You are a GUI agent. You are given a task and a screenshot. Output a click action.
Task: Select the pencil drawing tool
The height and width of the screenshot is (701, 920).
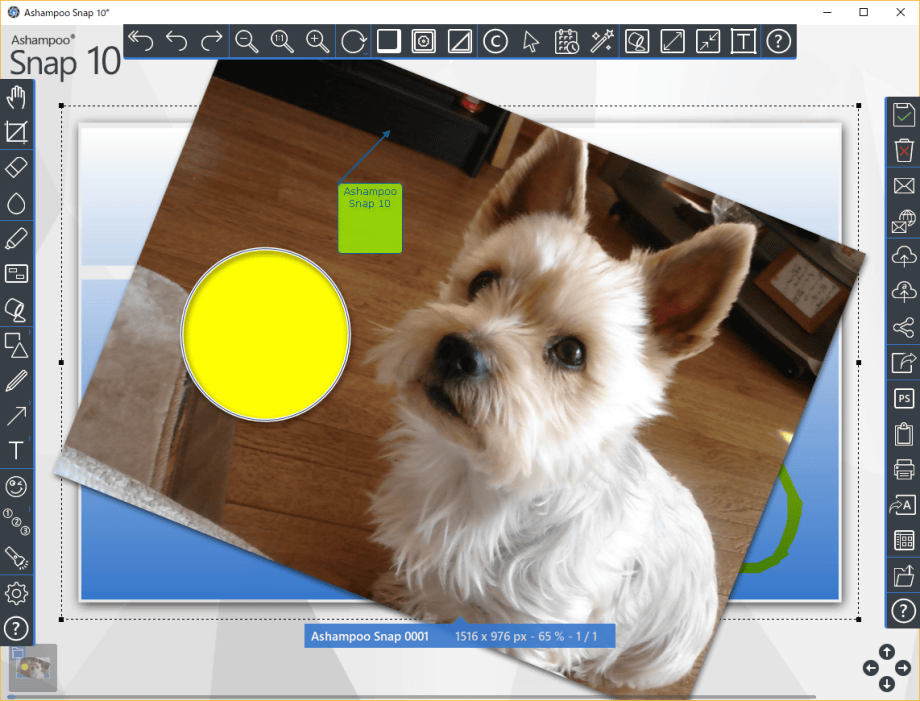tap(16, 381)
